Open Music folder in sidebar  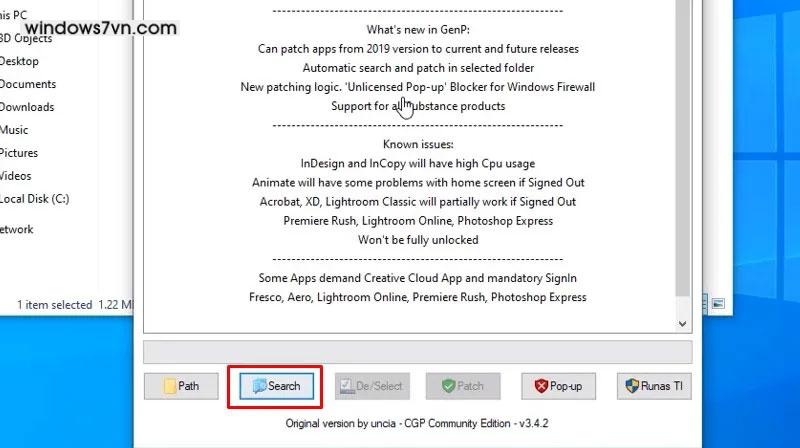14,130
